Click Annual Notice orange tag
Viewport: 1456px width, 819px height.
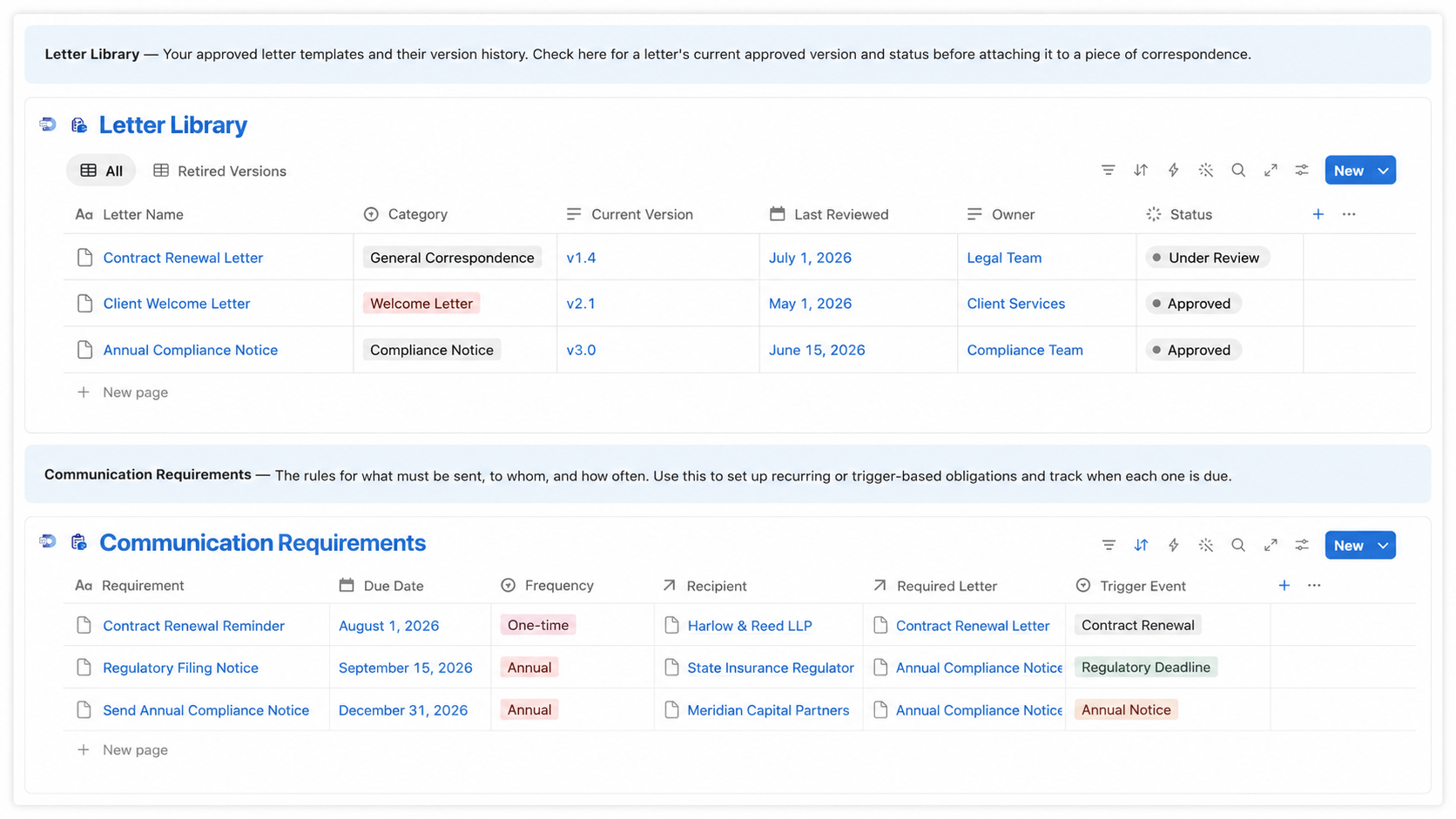tap(1126, 710)
